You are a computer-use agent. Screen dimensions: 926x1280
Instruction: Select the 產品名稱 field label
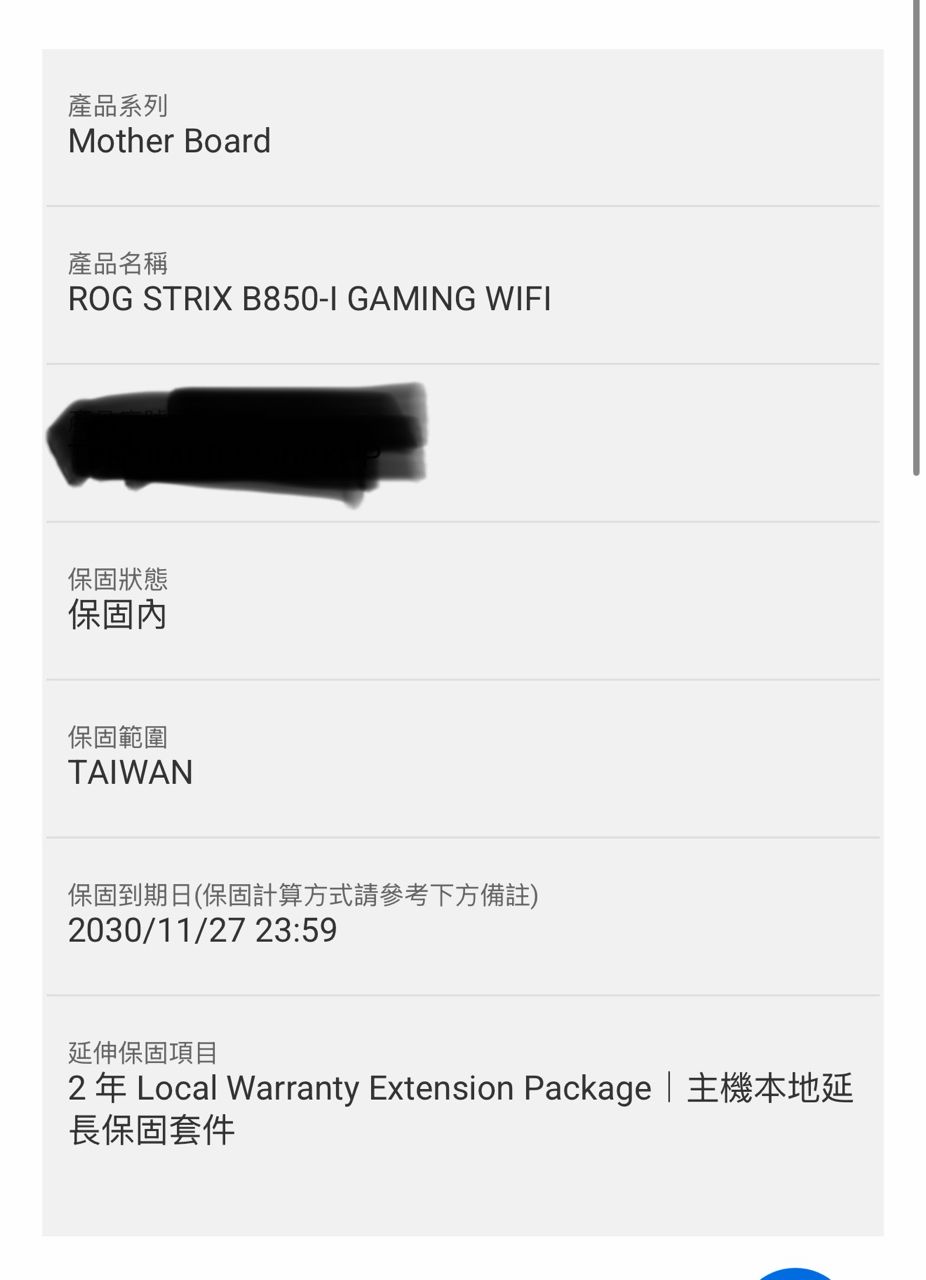[x=118, y=263]
